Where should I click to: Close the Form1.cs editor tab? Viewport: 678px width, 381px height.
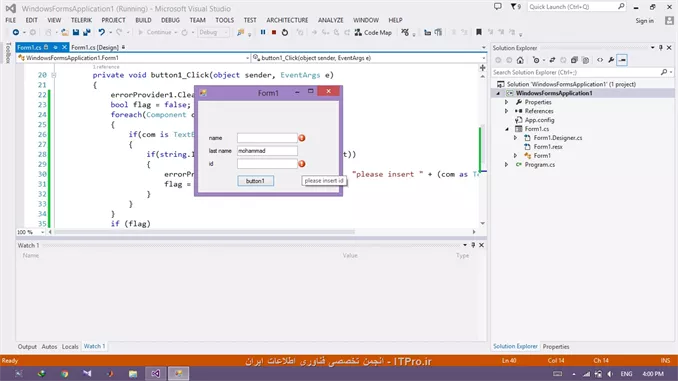(64, 47)
